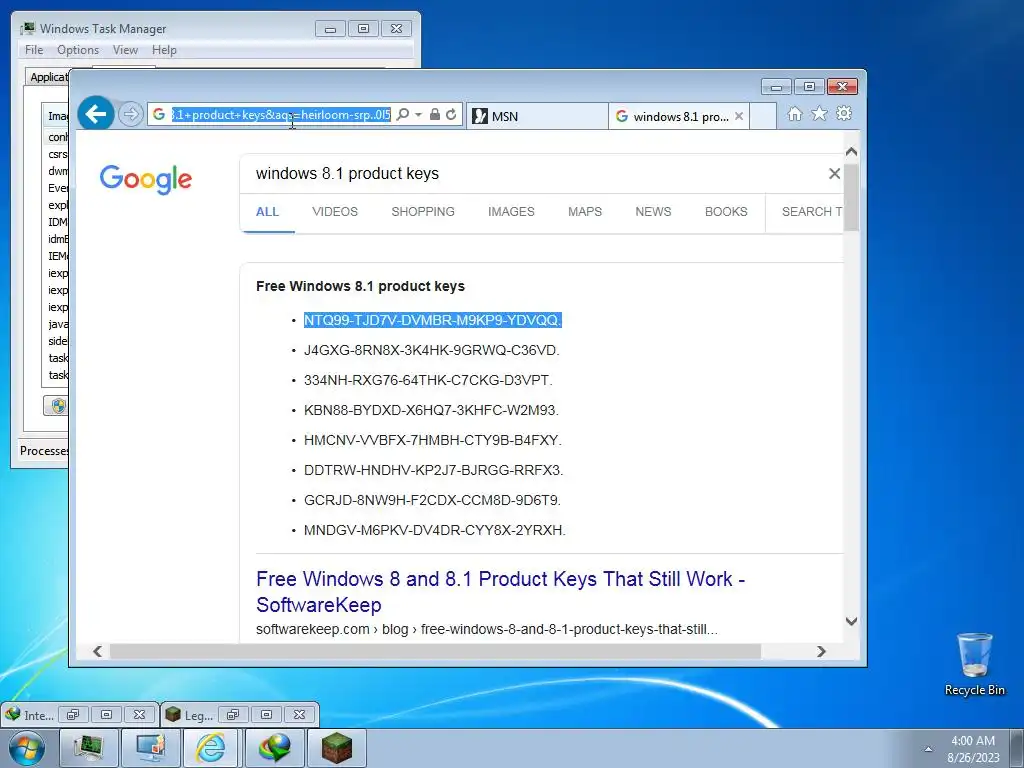Open Internet Download Manager taskbar icon

point(274,748)
